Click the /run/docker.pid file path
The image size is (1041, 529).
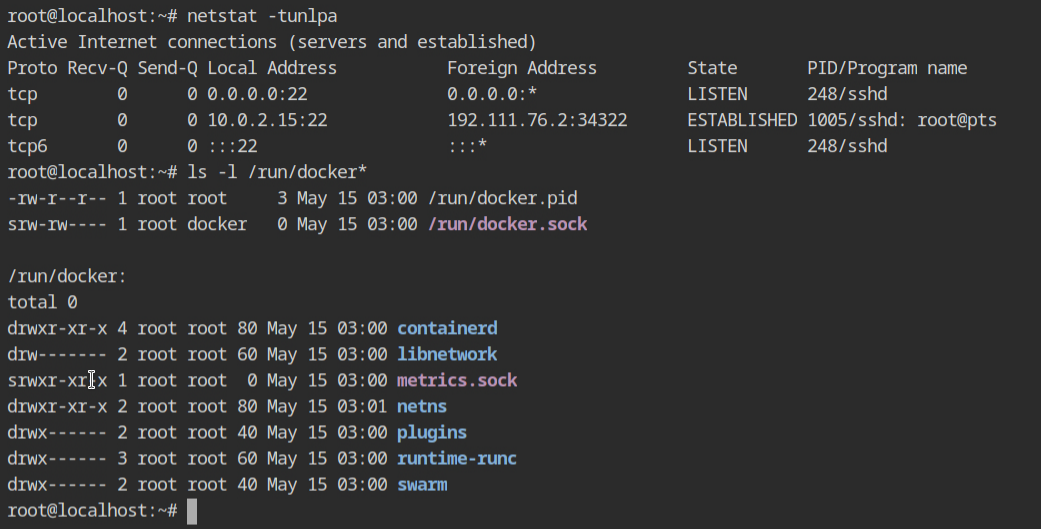pos(502,198)
